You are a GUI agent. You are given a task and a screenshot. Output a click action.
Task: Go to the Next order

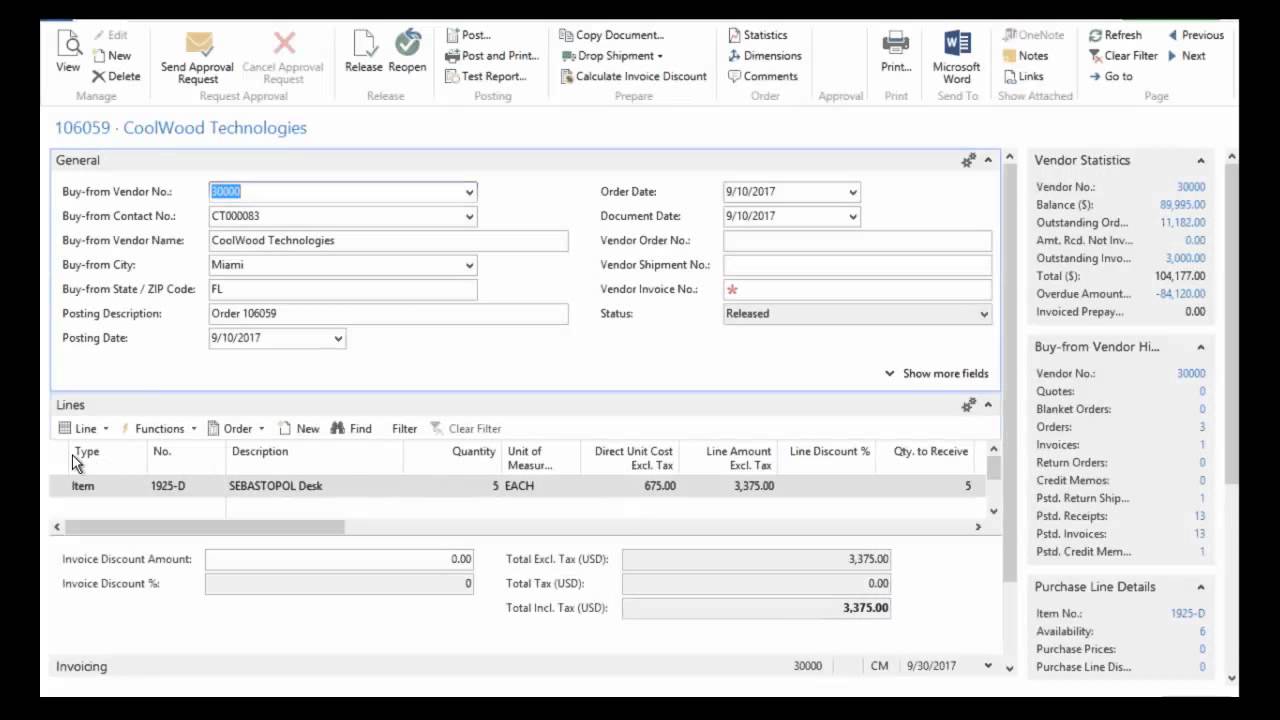1186,56
